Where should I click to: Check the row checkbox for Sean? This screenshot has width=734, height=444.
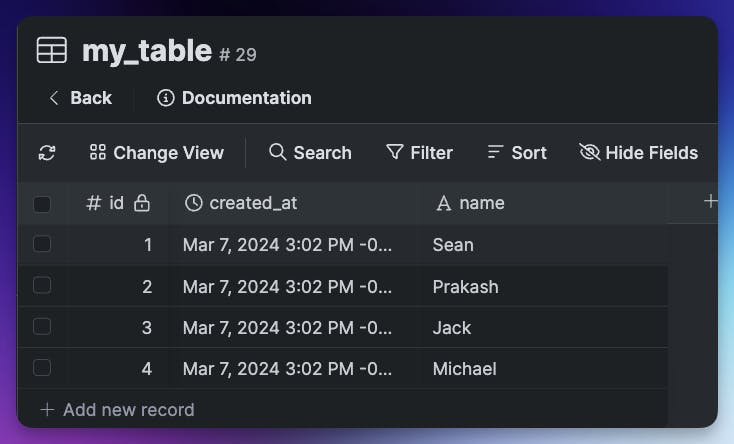pyautogui.click(x=42, y=244)
